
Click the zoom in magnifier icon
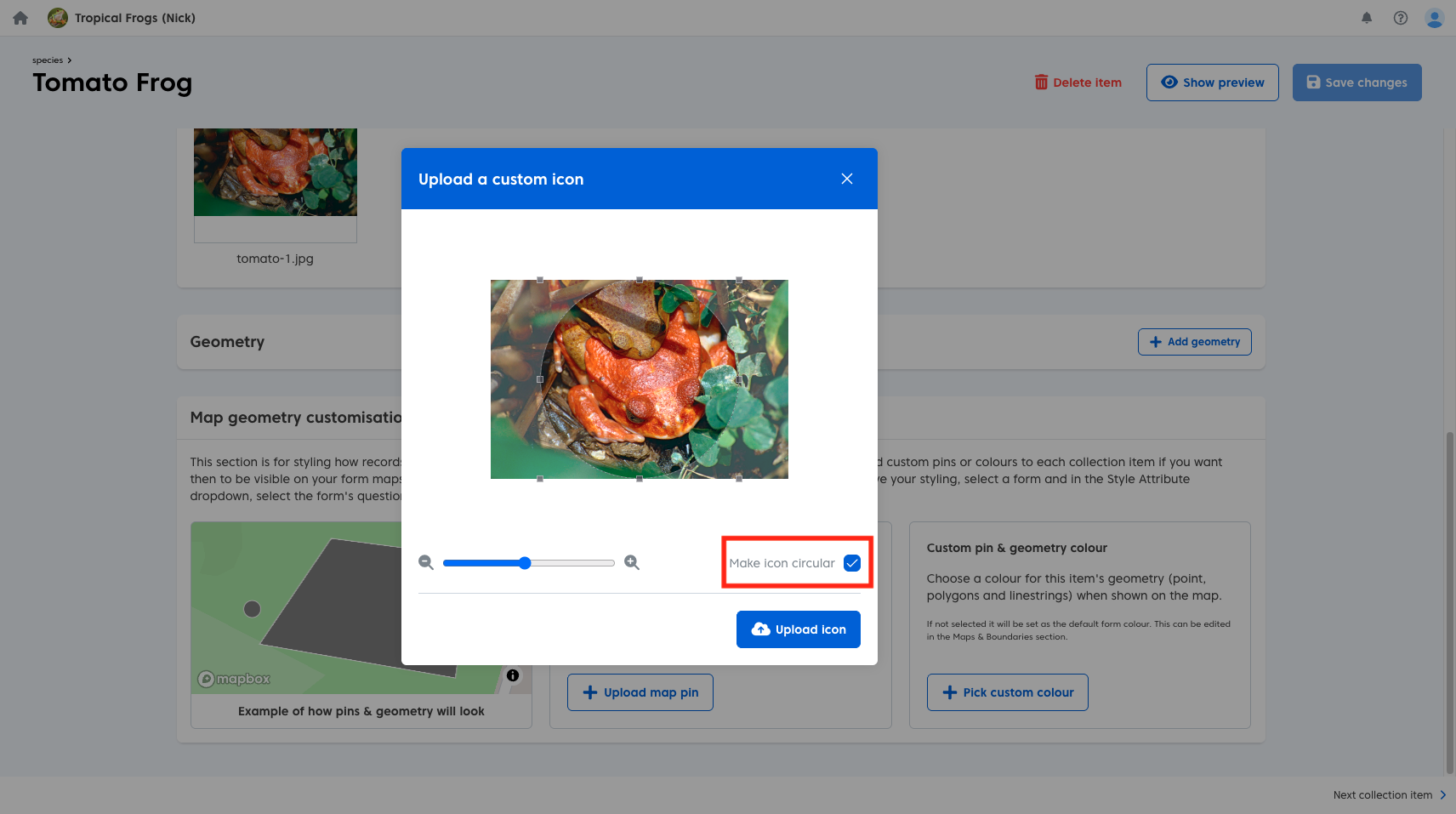click(x=632, y=562)
